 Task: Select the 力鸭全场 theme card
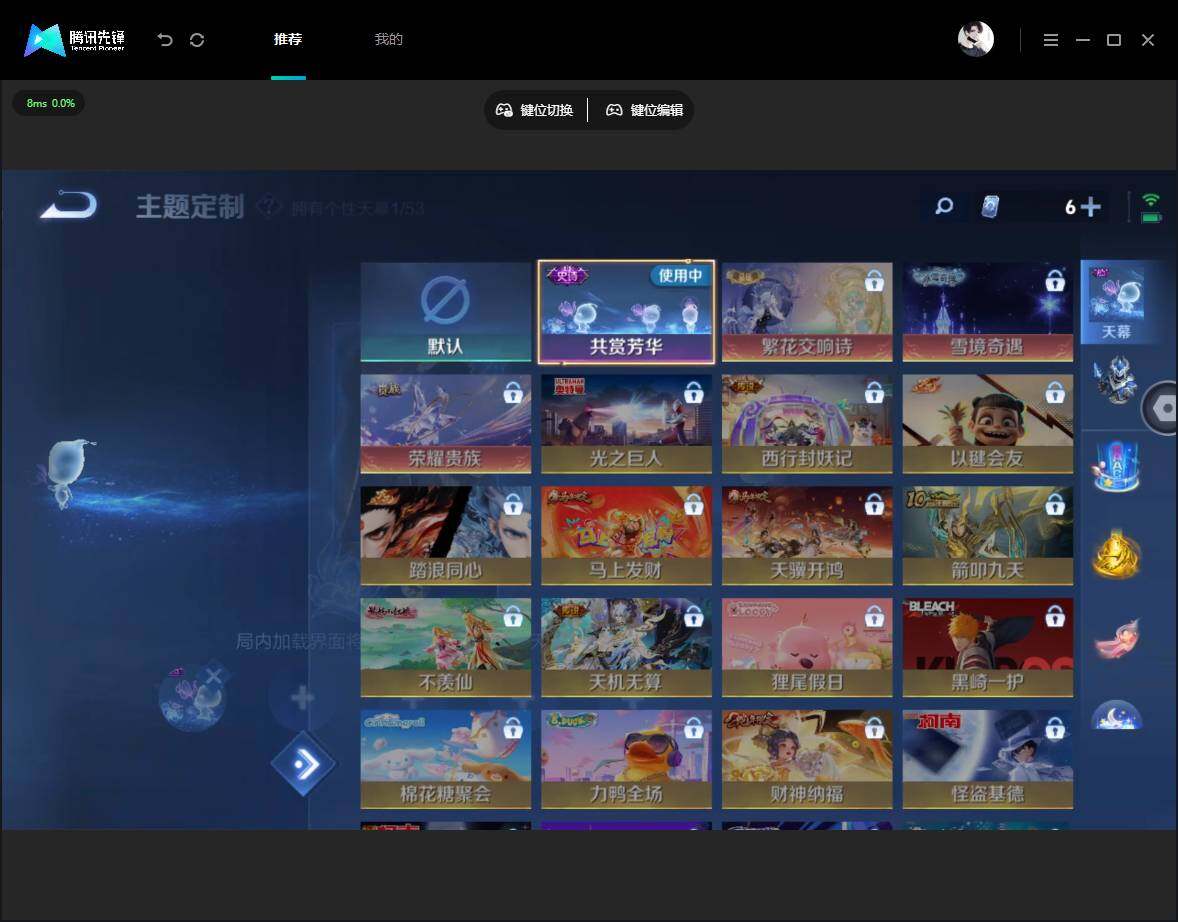[626, 759]
